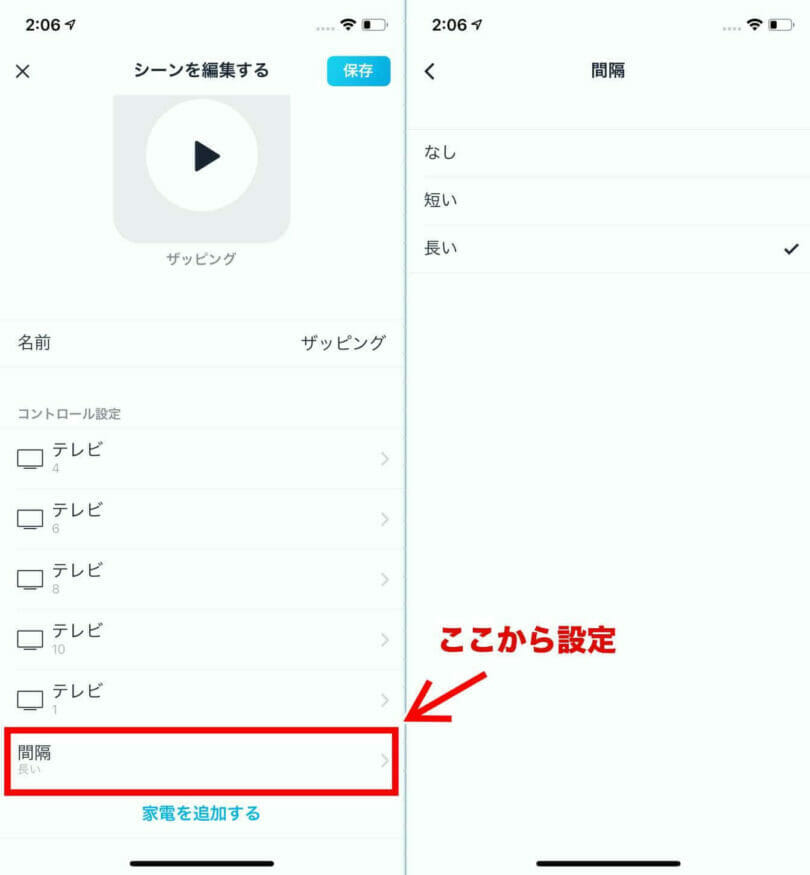
Task: Edit the 名前 field showing ザッピング
Action: (x=202, y=343)
